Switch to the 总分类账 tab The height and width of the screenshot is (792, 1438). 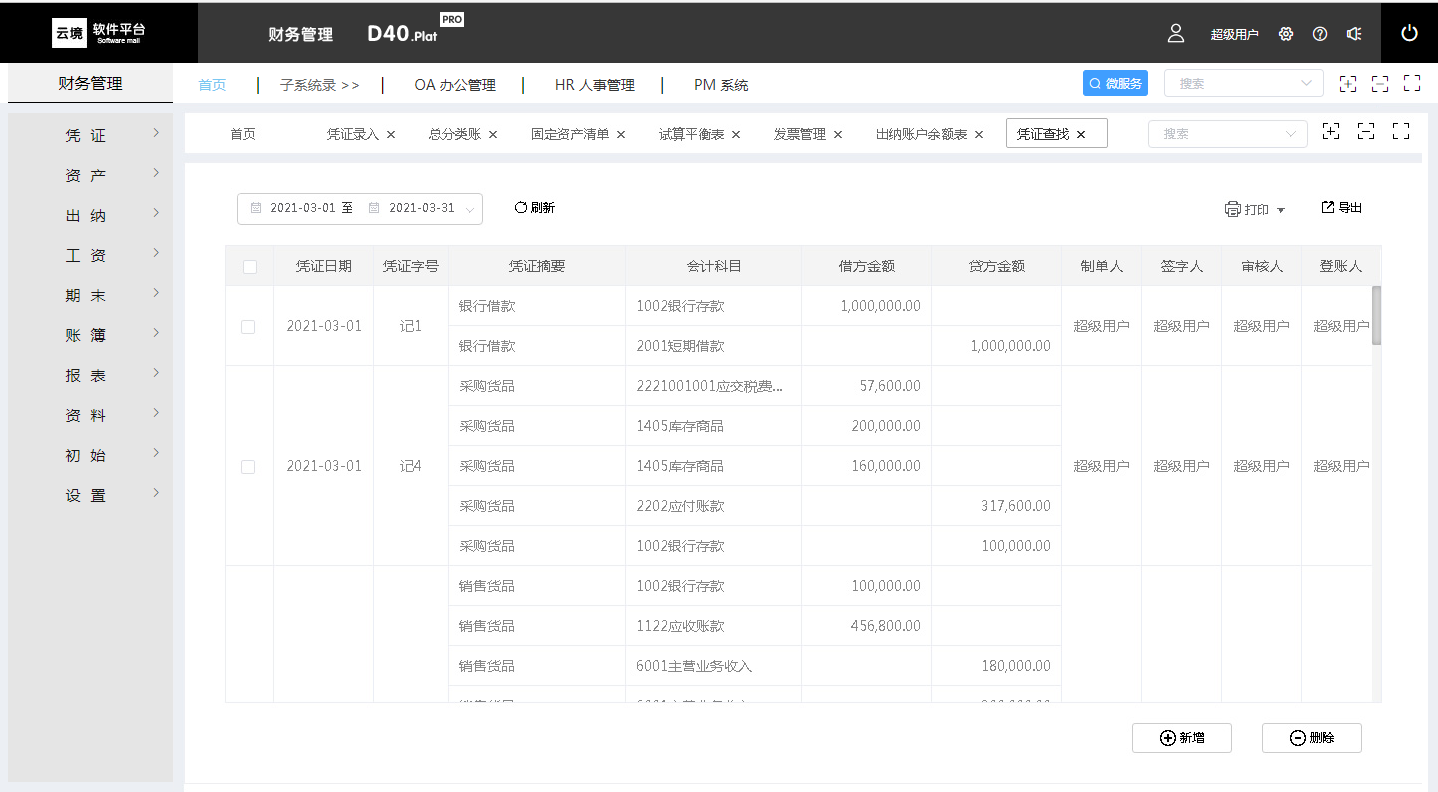454,134
